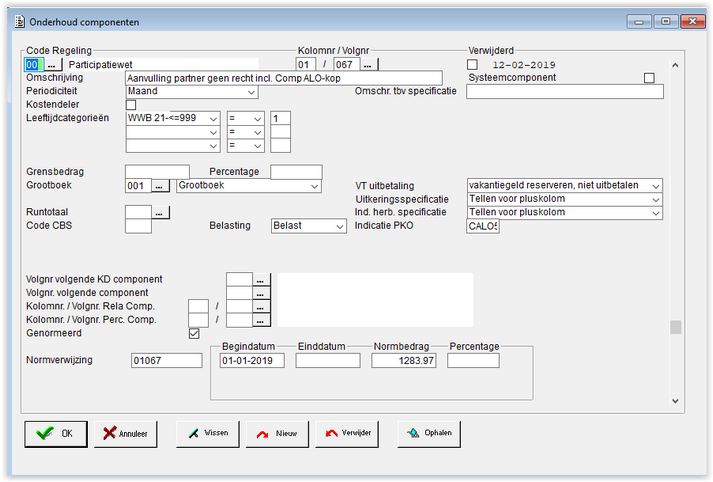Open the WWB 21-<=999 age category dropdown
The width and height of the screenshot is (713, 482).
173,118
